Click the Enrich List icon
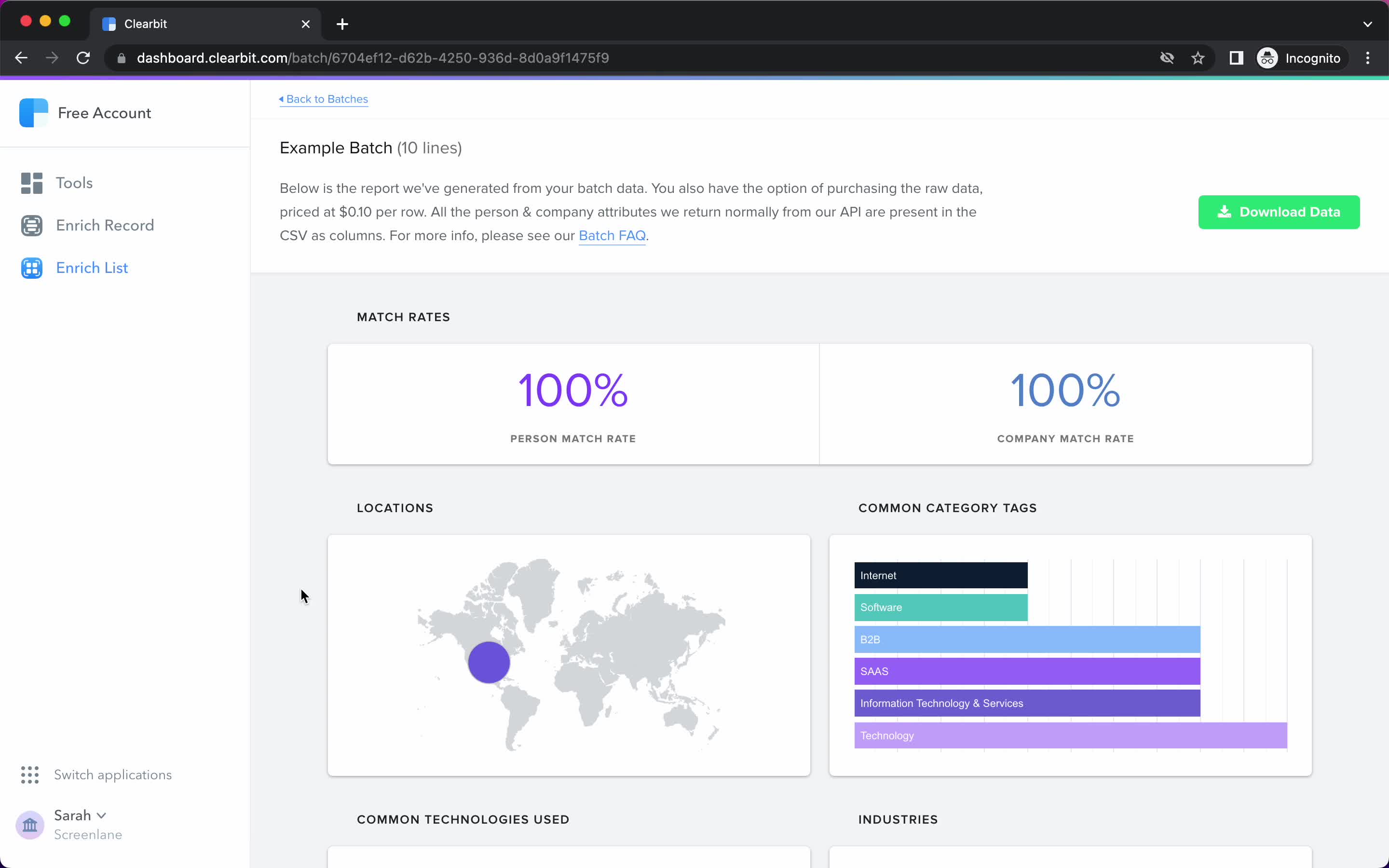1389x868 pixels. [x=31, y=268]
